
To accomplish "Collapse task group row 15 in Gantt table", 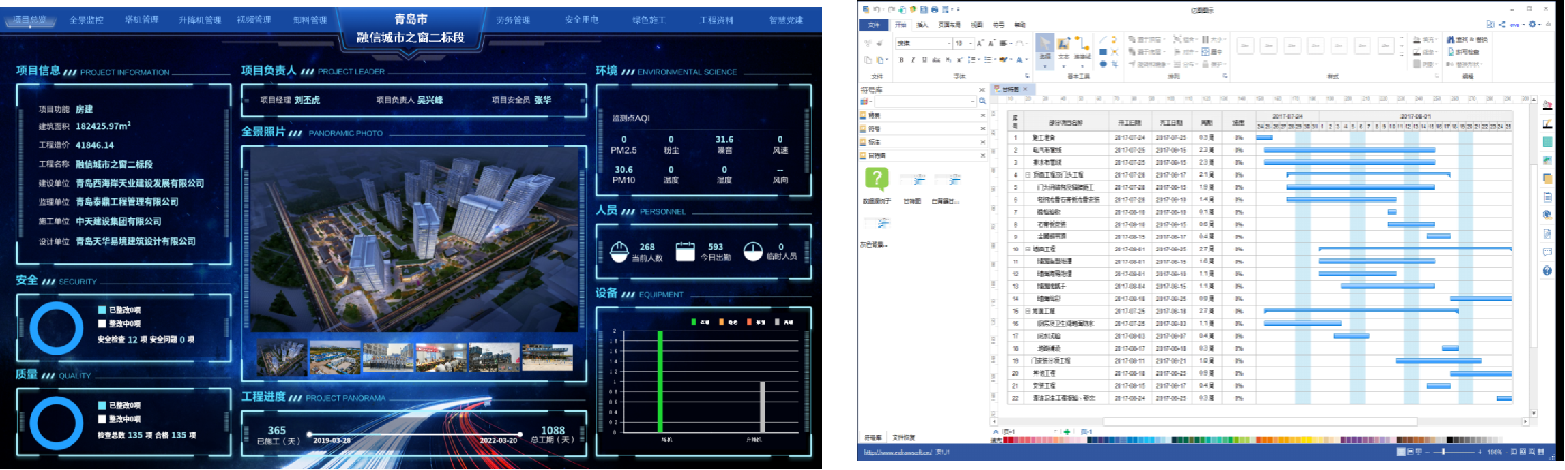I will (x=1029, y=311).
